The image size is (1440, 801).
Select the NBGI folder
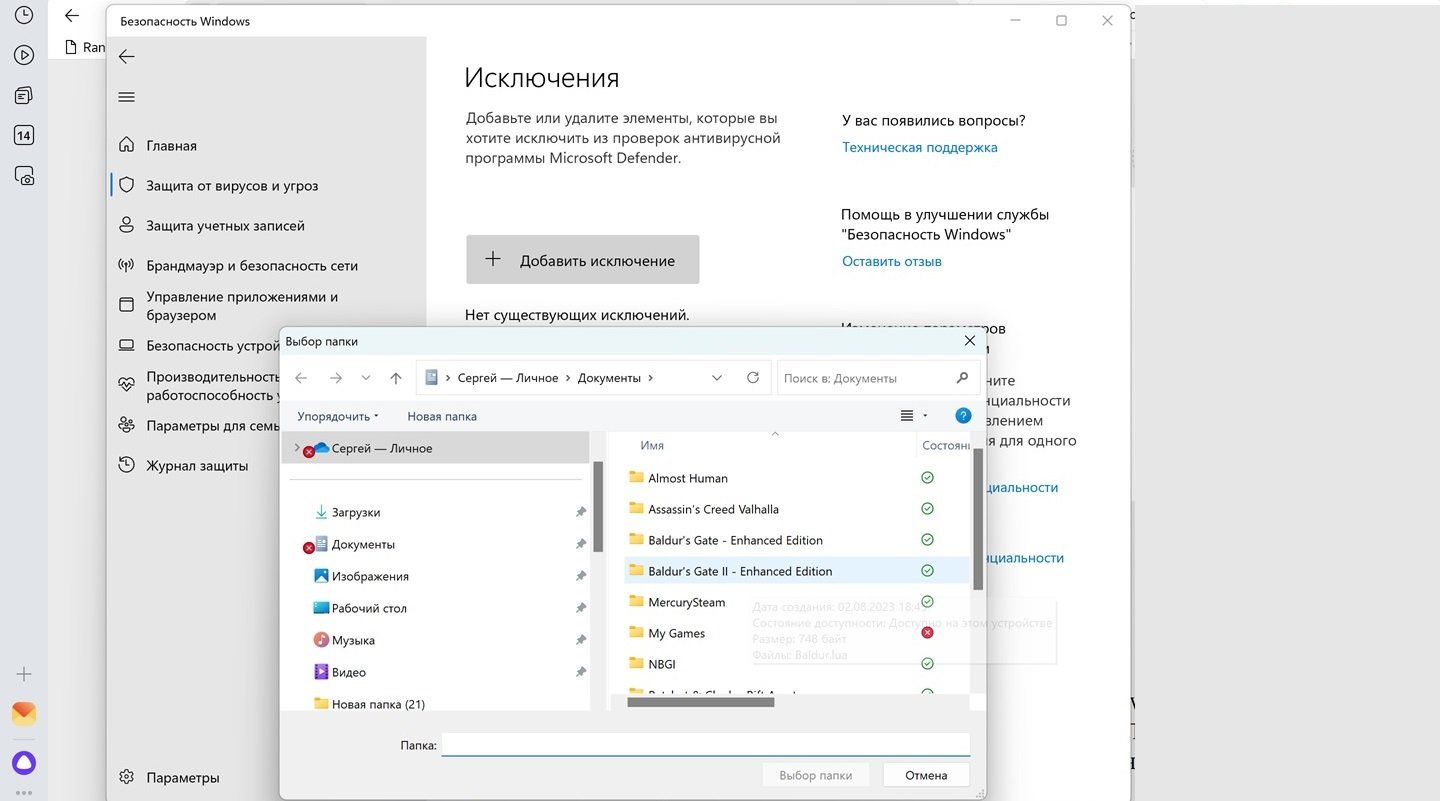[x=661, y=664]
